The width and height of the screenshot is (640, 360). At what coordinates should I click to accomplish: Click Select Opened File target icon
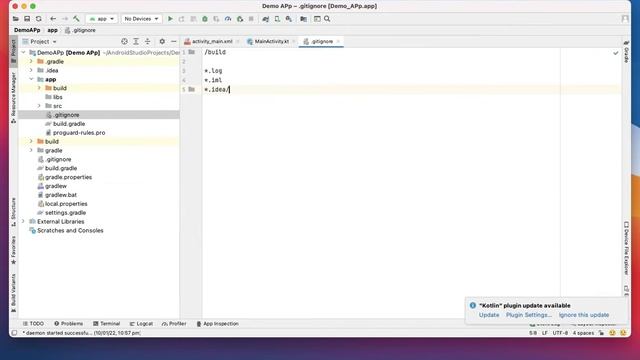coord(124,42)
